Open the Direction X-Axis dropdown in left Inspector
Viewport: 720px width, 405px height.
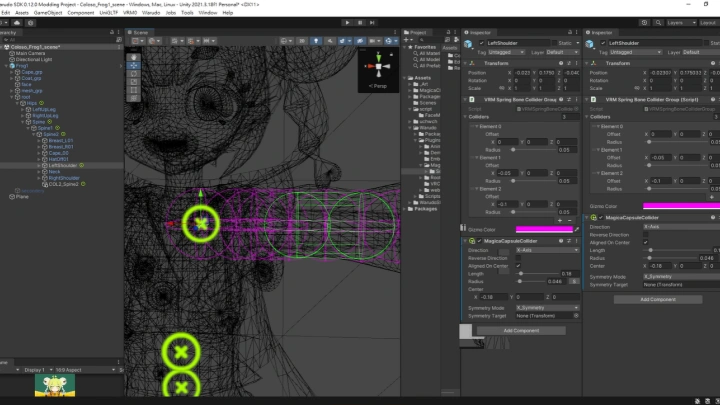pos(547,250)
